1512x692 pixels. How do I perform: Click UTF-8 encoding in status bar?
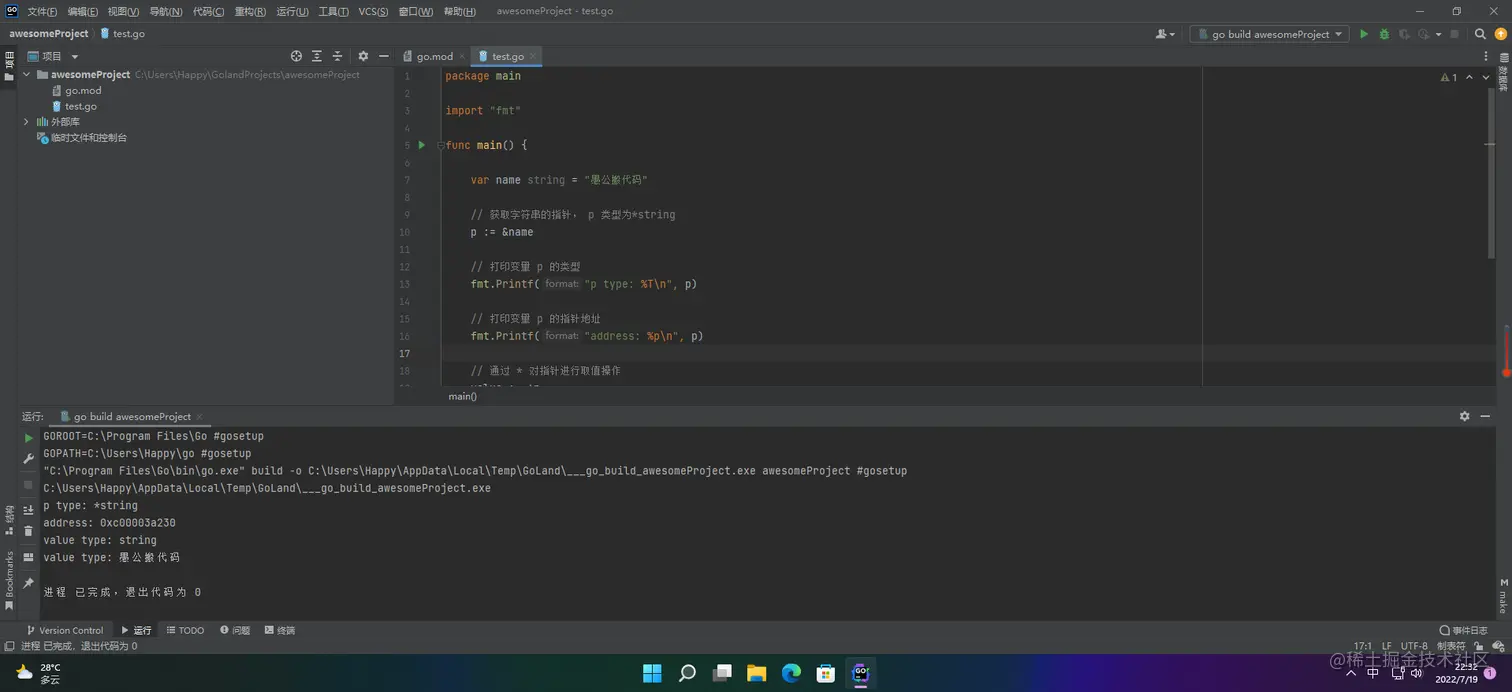(x=1414, y=646)
